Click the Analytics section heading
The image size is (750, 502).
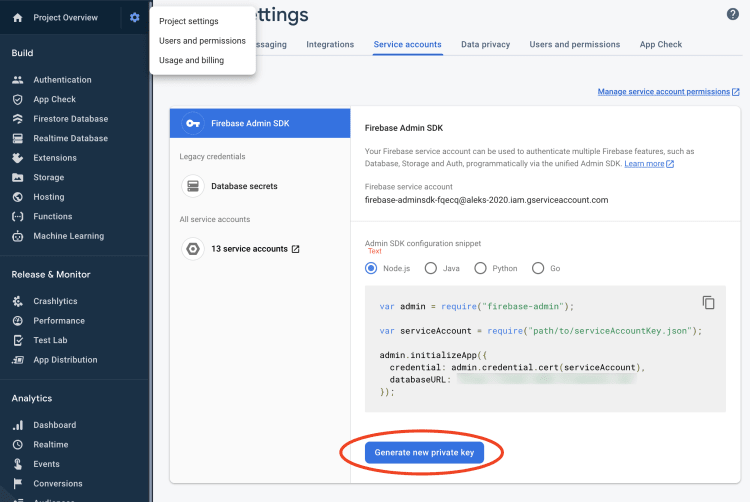[32, 398]
